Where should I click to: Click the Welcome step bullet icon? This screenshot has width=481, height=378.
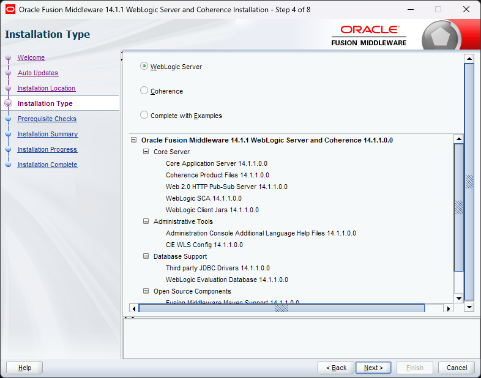pyautogui.click(x=8, y=58)
